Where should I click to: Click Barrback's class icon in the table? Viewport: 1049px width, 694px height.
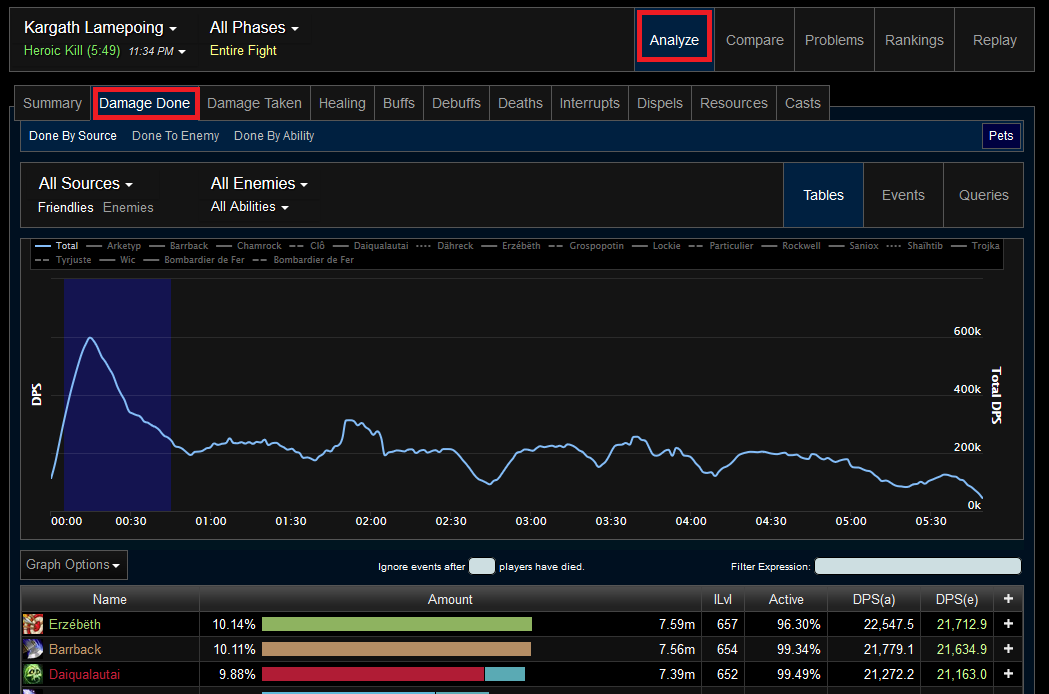click(x=33, y=649)
